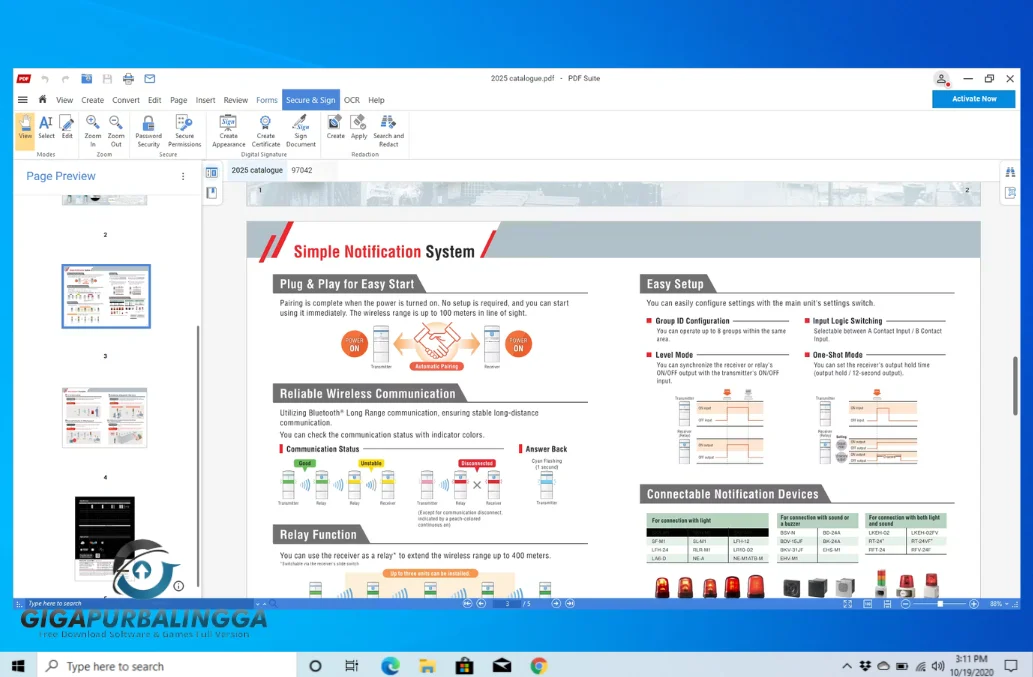Open the Forms ribbon tab
This screenshot has width=1033, height=677.
(267, 100)
